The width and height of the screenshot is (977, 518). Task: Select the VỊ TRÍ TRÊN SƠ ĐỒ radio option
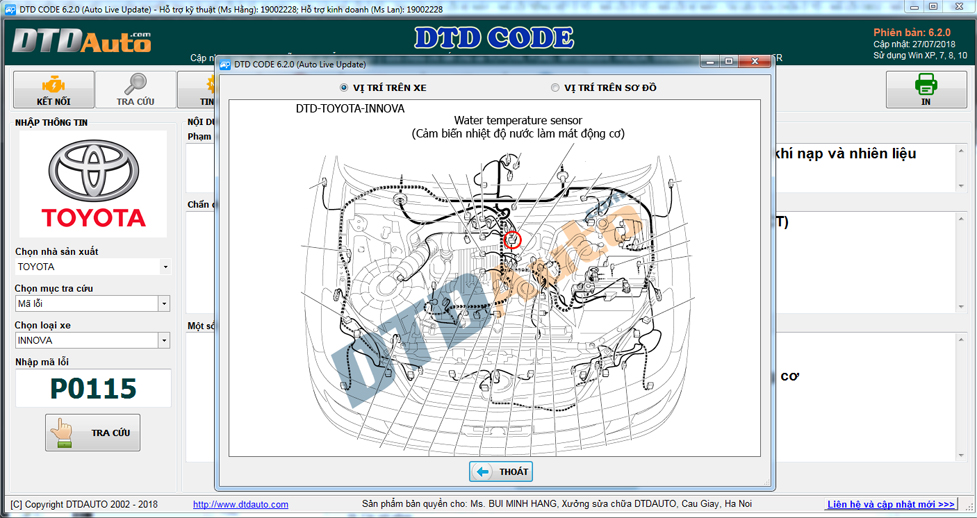click(604, 88)
